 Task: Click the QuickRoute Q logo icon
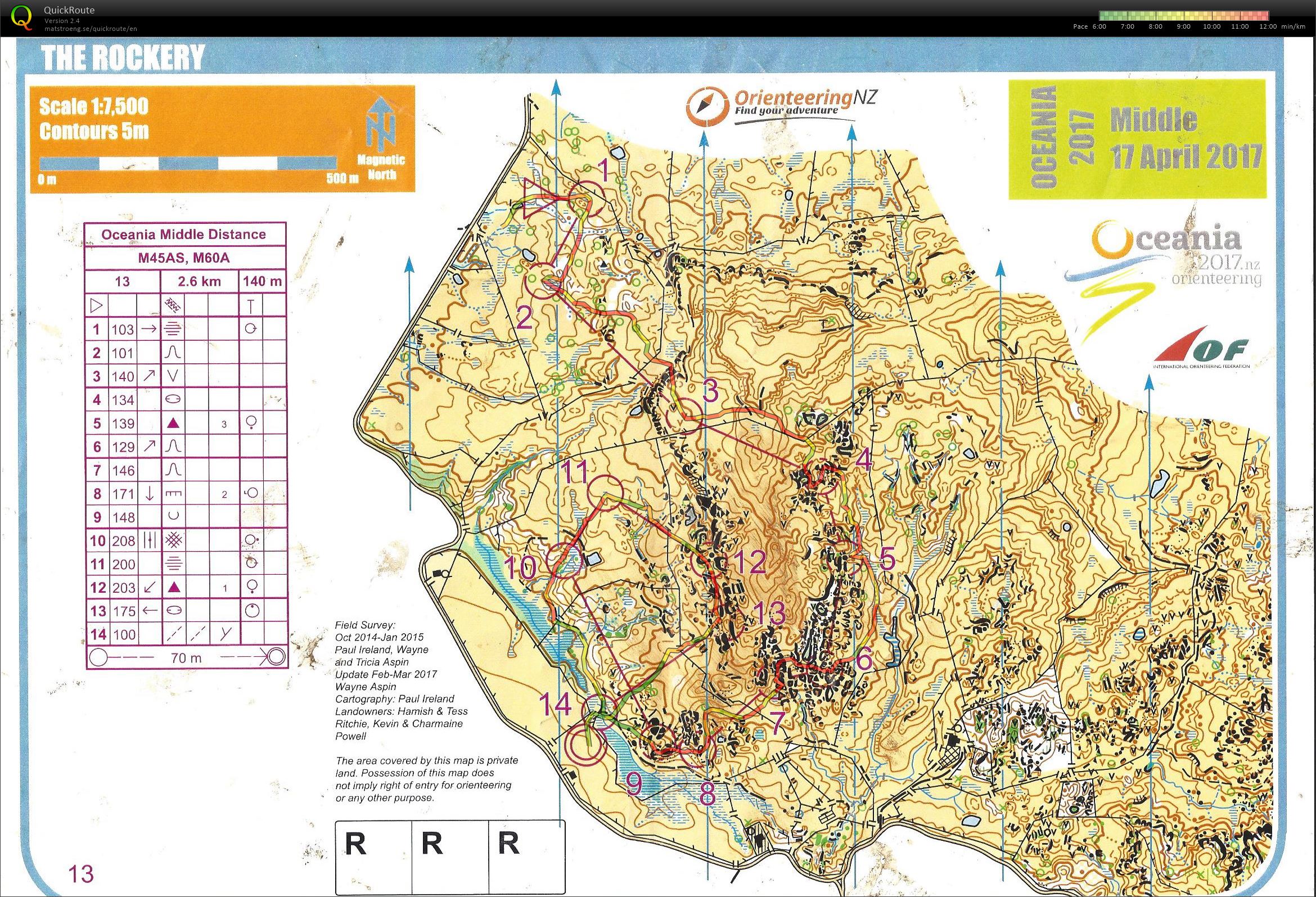[21, 16]
